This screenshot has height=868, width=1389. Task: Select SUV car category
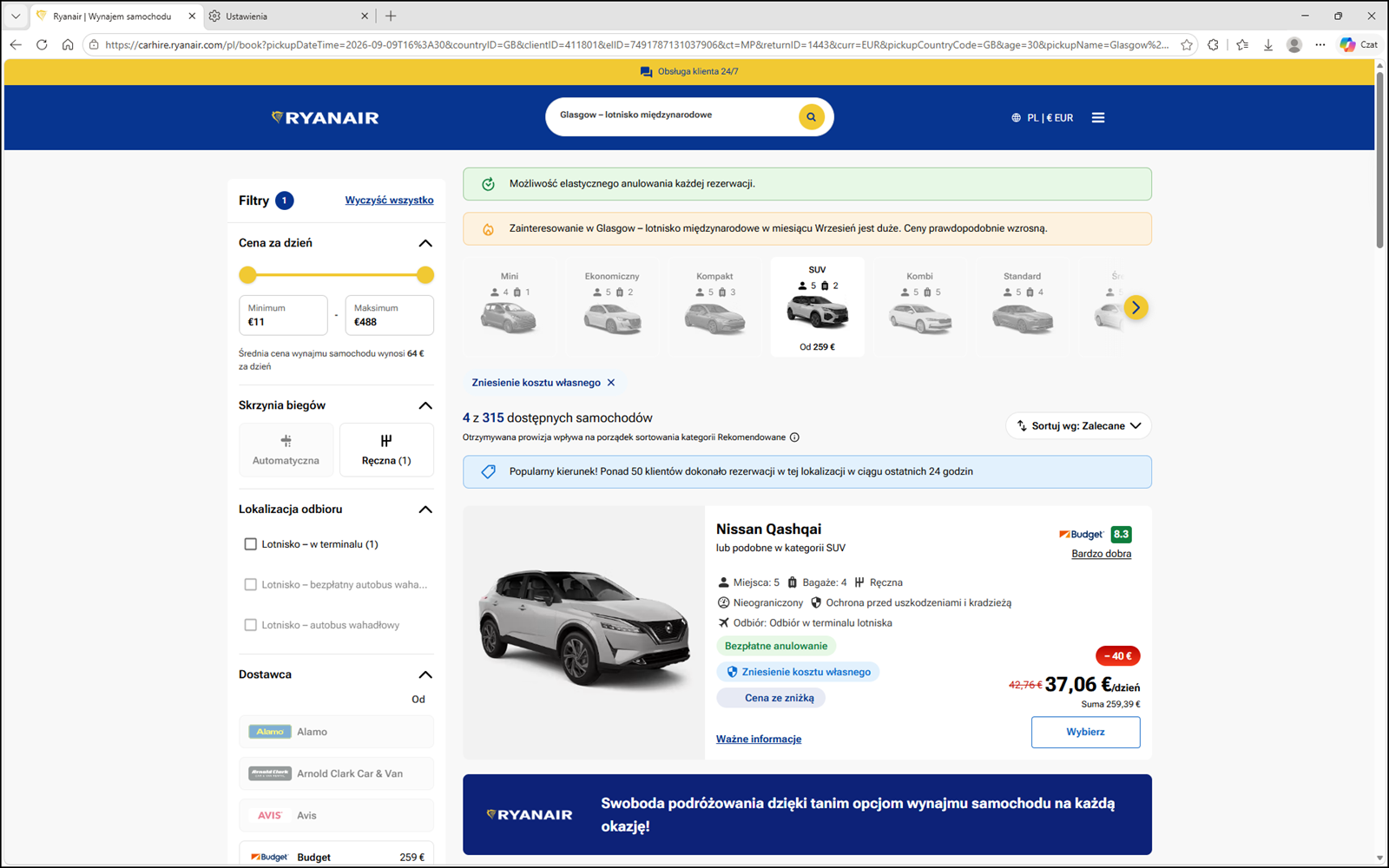[x=817, y=307]
